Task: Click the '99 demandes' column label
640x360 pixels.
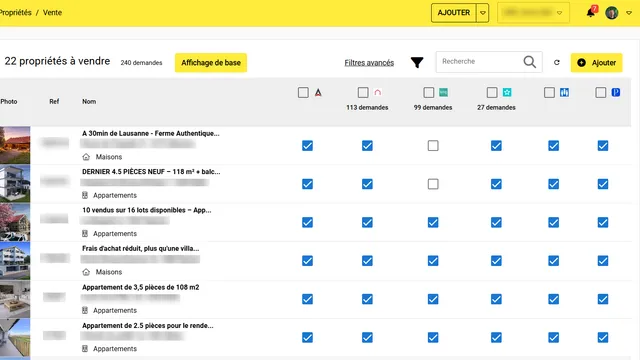Action: pyautogui.click(x=433, y=107)
